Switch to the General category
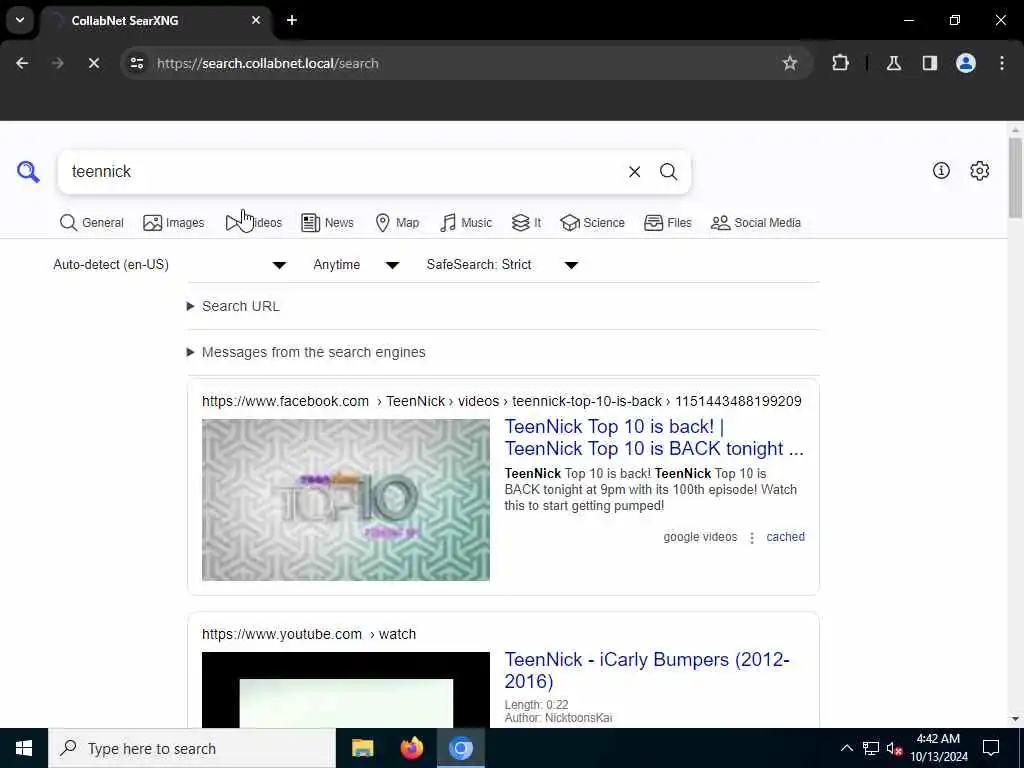The image size is (1024, 768). pos(91,223)
